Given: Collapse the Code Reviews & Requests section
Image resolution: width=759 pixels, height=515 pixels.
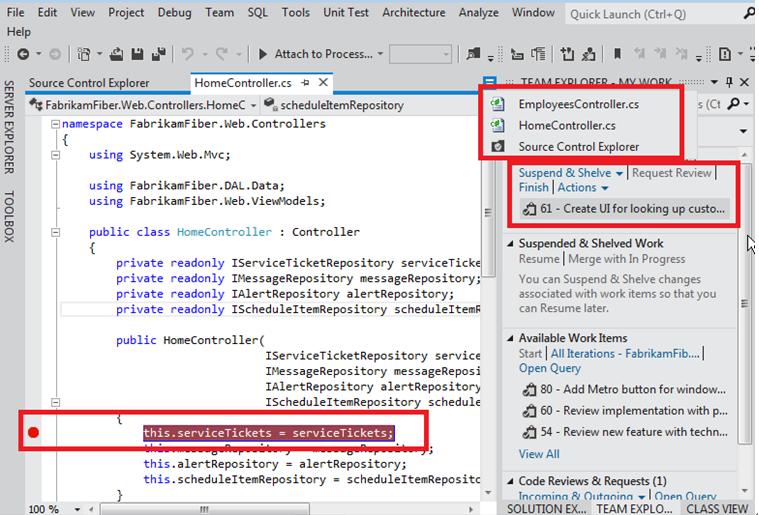Looking at the screenshot, I should (x=510, y=481).
